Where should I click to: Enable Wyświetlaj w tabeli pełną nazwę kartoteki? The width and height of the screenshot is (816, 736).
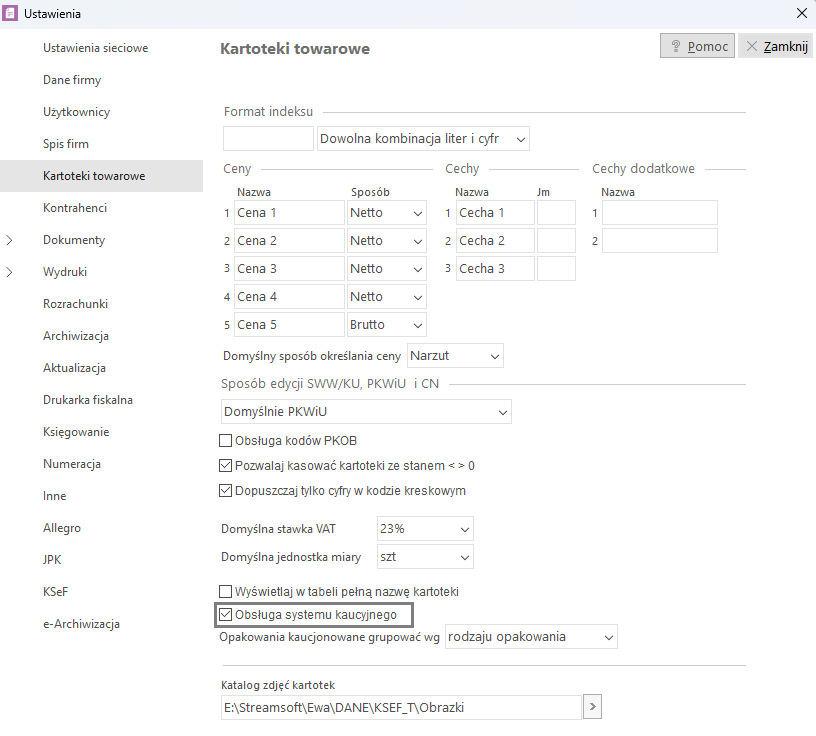click(225, 592)
